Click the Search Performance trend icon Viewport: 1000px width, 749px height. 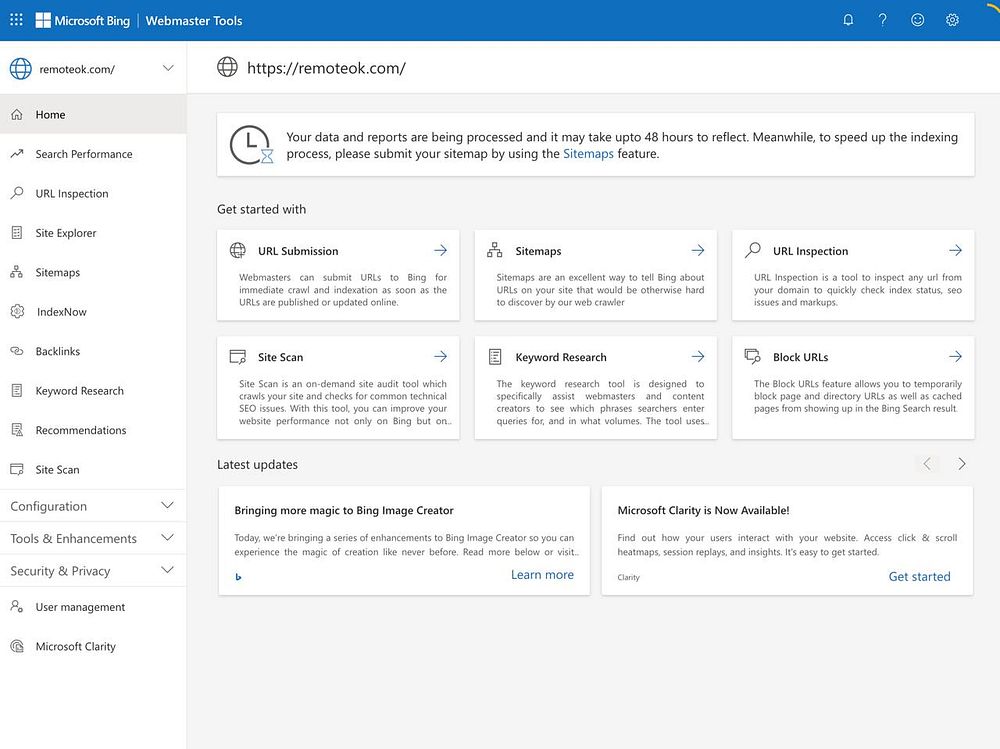pos(17,154)
